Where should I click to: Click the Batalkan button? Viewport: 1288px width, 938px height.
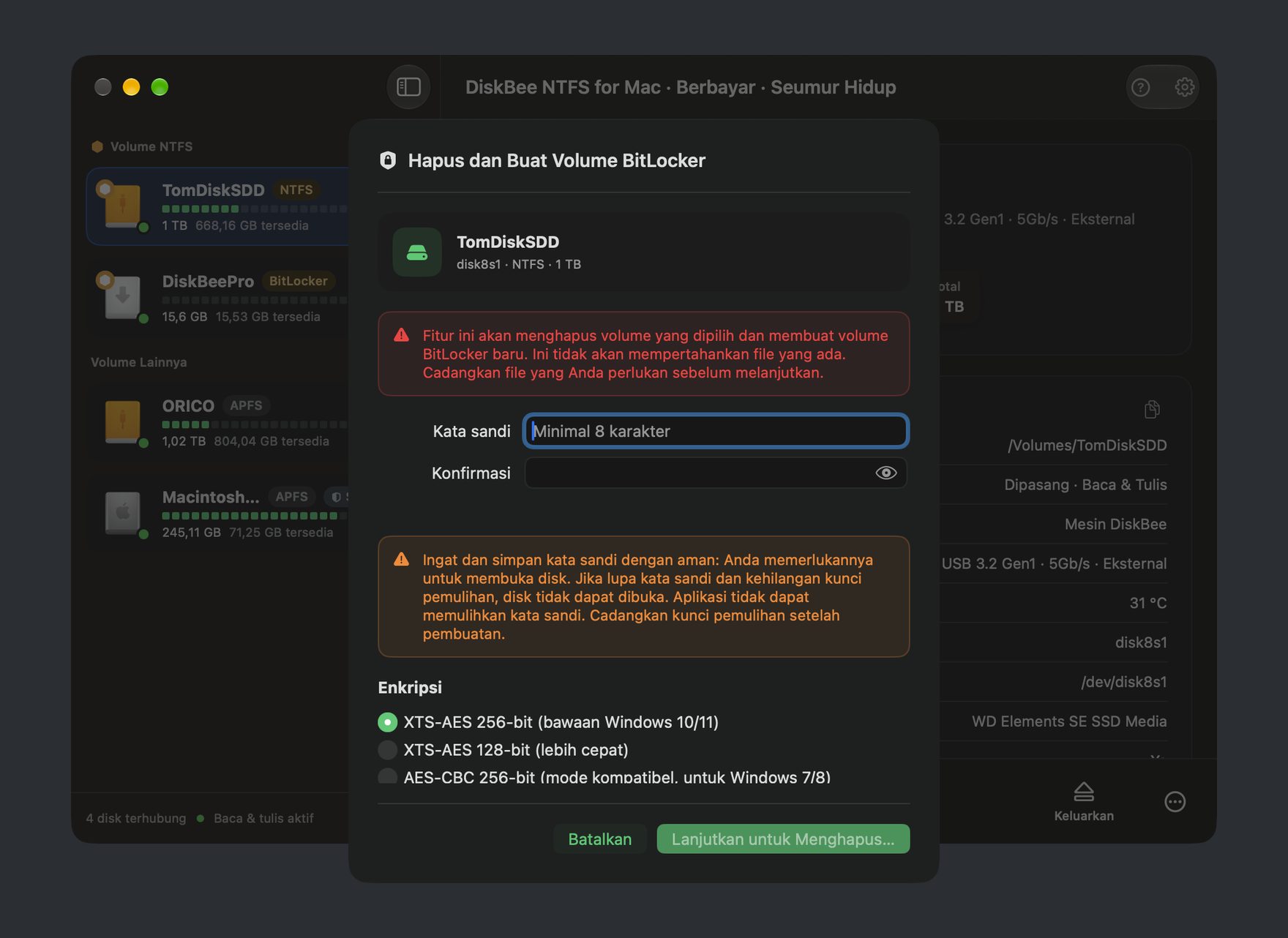pos(600,838)
